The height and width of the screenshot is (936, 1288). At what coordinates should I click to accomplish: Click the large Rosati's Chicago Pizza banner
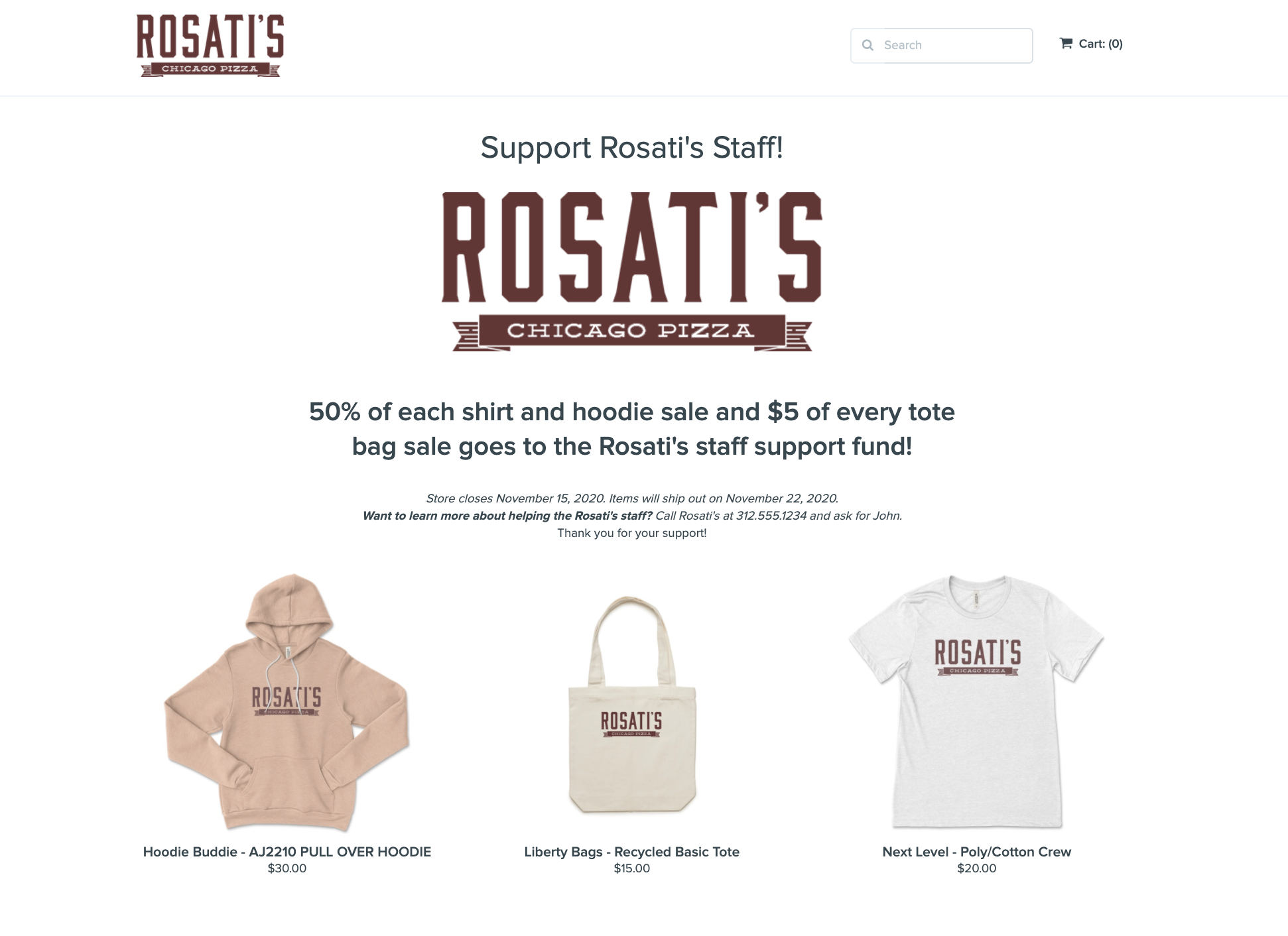coord(632,271)
